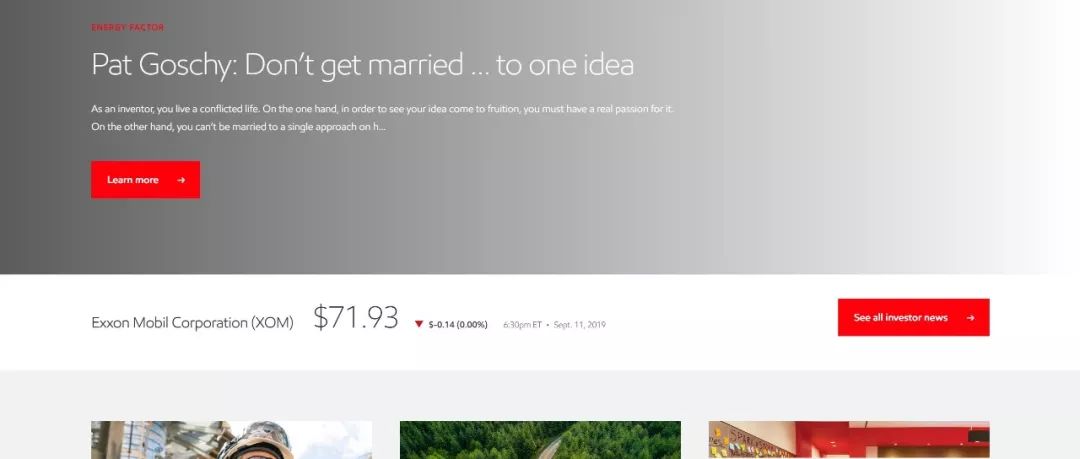Click the red downward stock triangle icon
The height and width of the screenshot is (459, 1080).
coord(419,324)
